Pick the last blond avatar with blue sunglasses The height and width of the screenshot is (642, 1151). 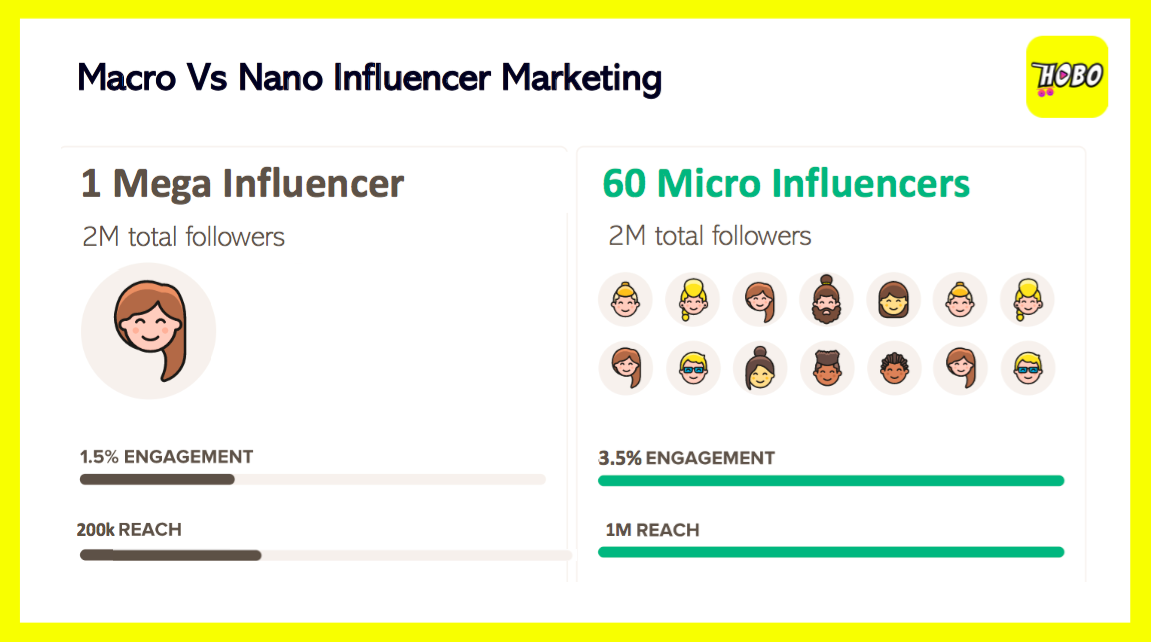point(1027,367)
